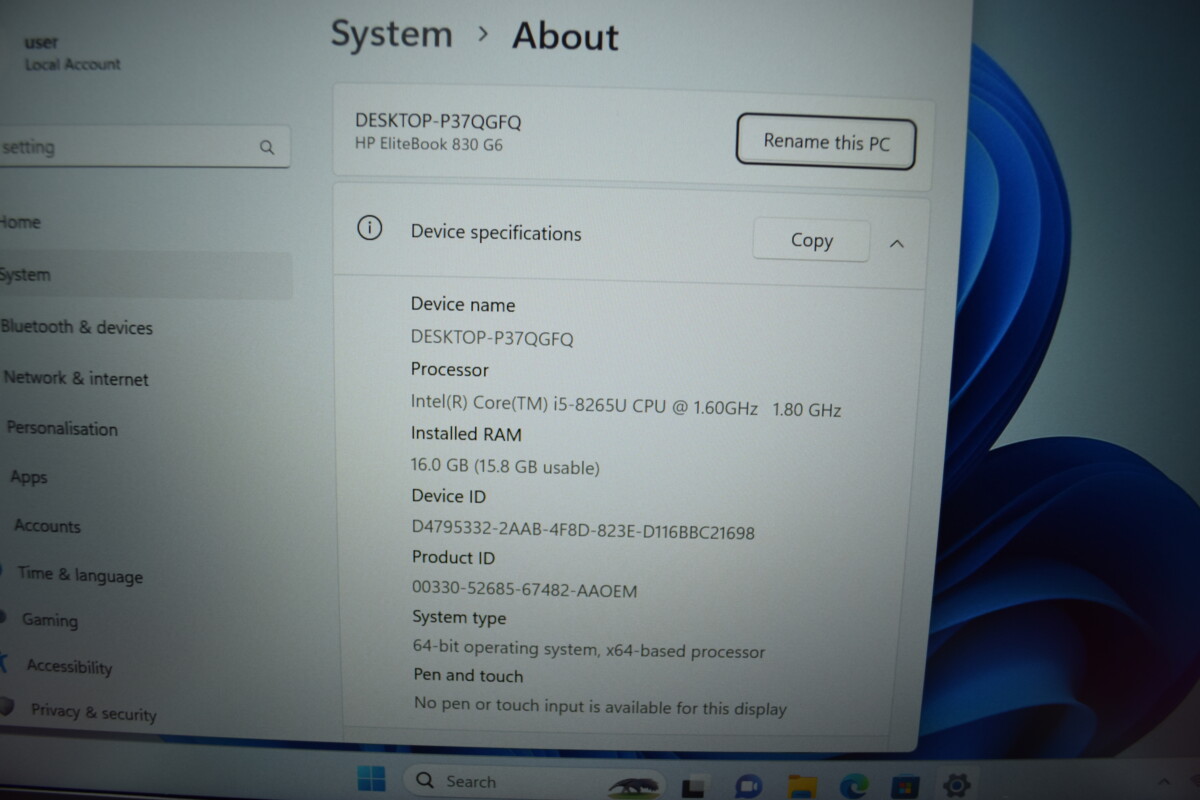The height and width of the screenshot is (800, 1200).
Task: Launch Microsoft Edge from the taskbar
Action: tap(854, 786)
